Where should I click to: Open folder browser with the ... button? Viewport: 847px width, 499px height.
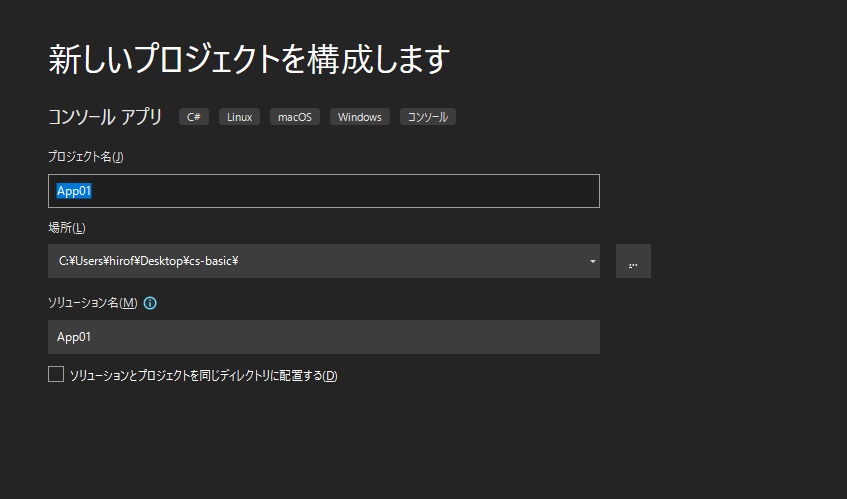(x=633, y=262)
